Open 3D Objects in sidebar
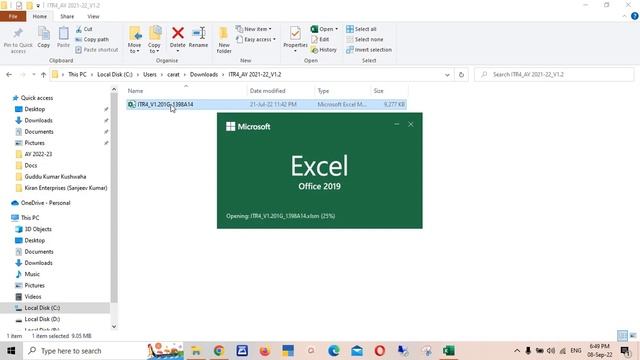 [38, 229]
